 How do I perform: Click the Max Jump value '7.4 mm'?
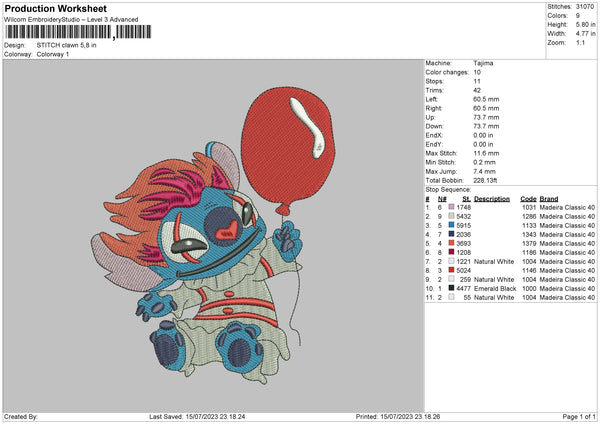484,171
